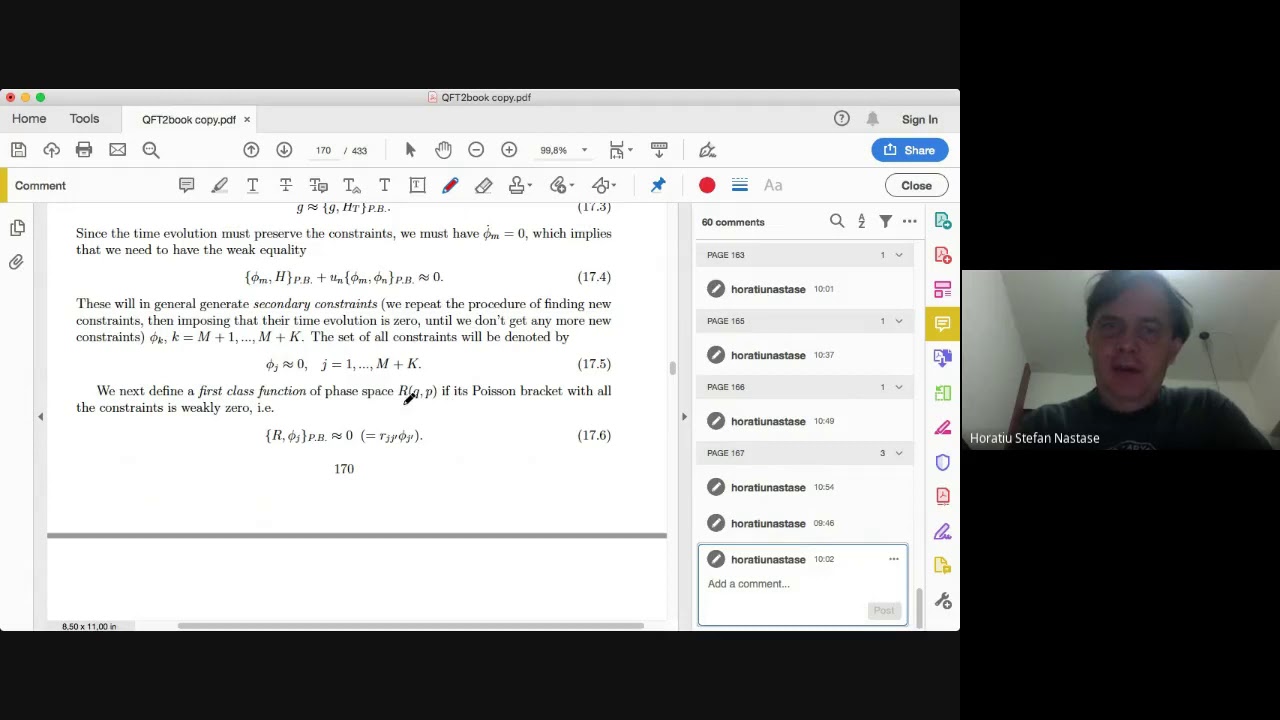Filter the comments list
This screenshot has height=720, width=1280.
[885, 221]
